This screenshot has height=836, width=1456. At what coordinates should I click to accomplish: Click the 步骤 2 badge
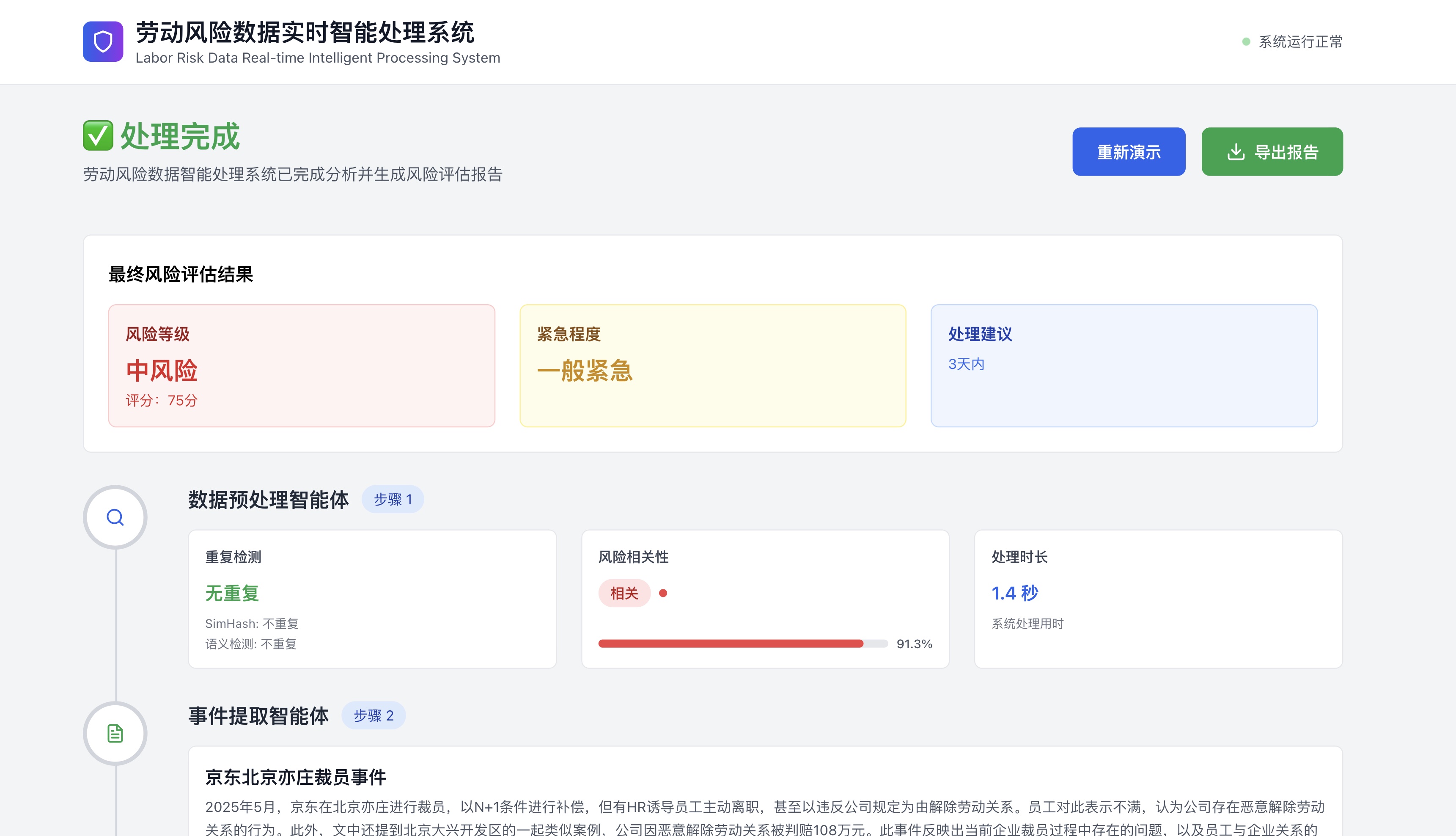[374, 715]
